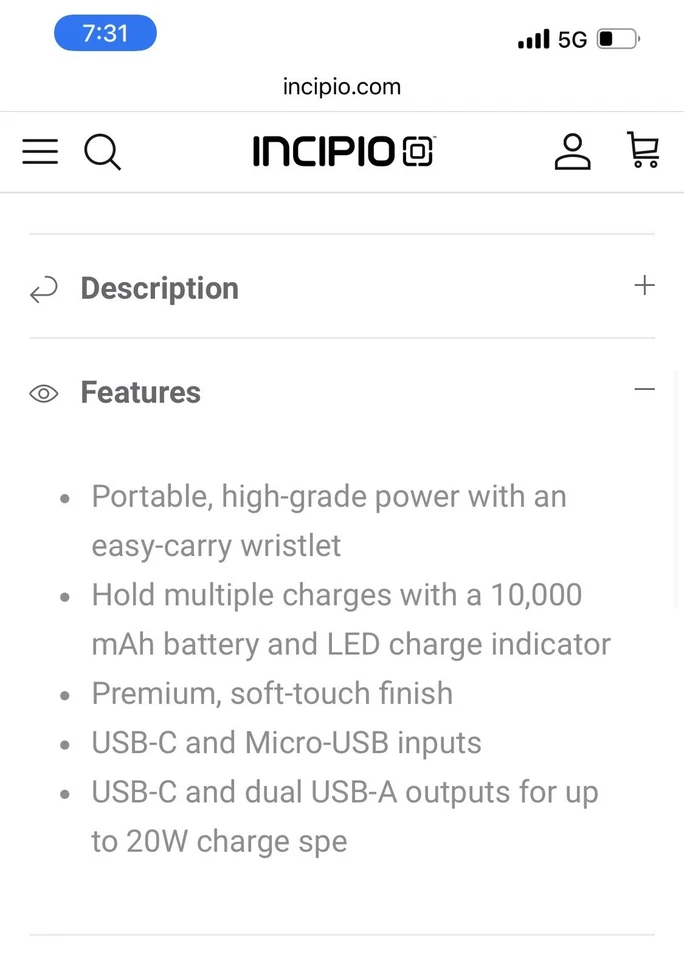The width and height of the screenshot is (684, 960).
Task: Toggle the eye icon next to Features
Action: tap(43, 393)
